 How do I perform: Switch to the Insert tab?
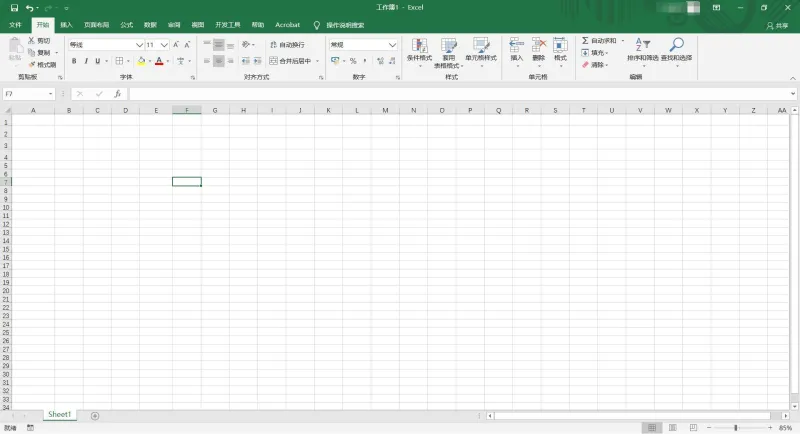66,25
